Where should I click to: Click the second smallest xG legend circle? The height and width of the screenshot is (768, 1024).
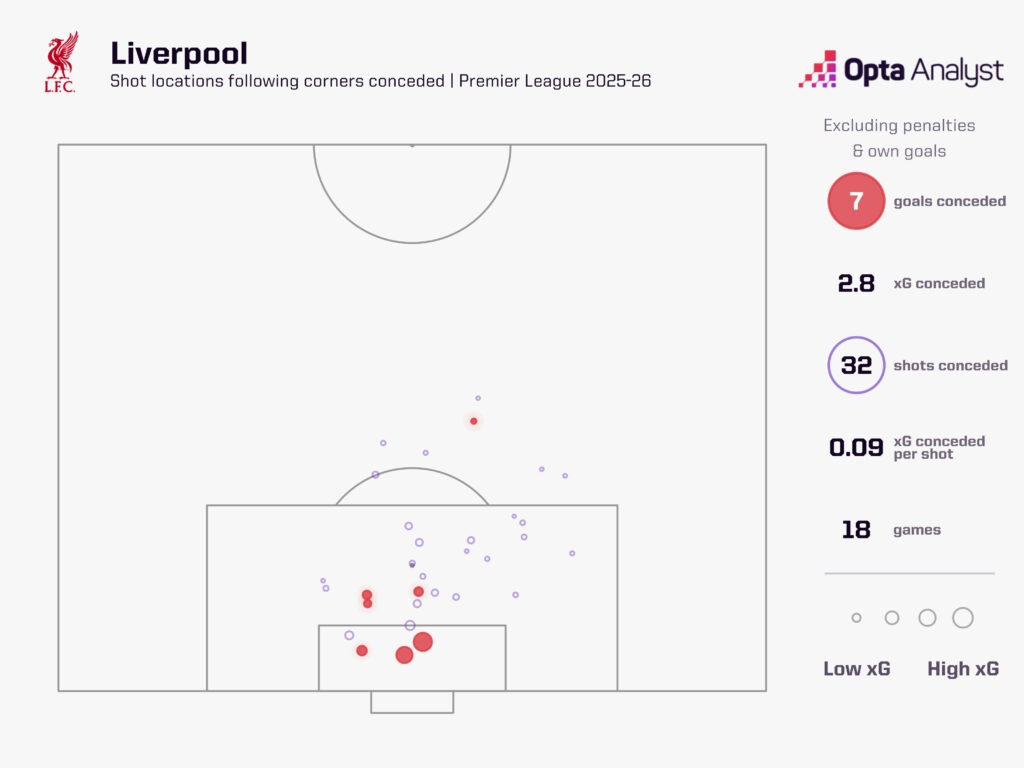pyautogui.click(x=891, y=618)
